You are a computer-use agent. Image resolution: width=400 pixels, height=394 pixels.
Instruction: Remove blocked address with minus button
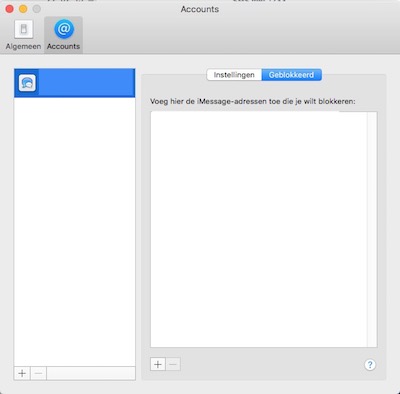[x=173, y=364]
